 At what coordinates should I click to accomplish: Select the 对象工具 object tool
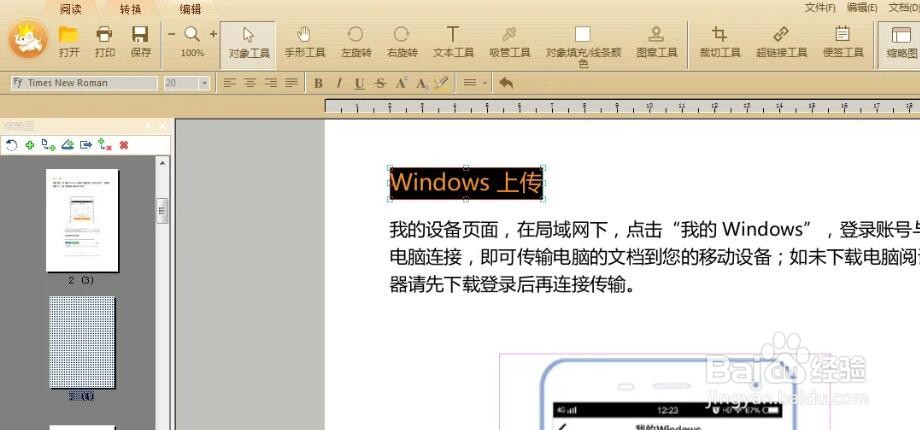(x=249, y=43)
